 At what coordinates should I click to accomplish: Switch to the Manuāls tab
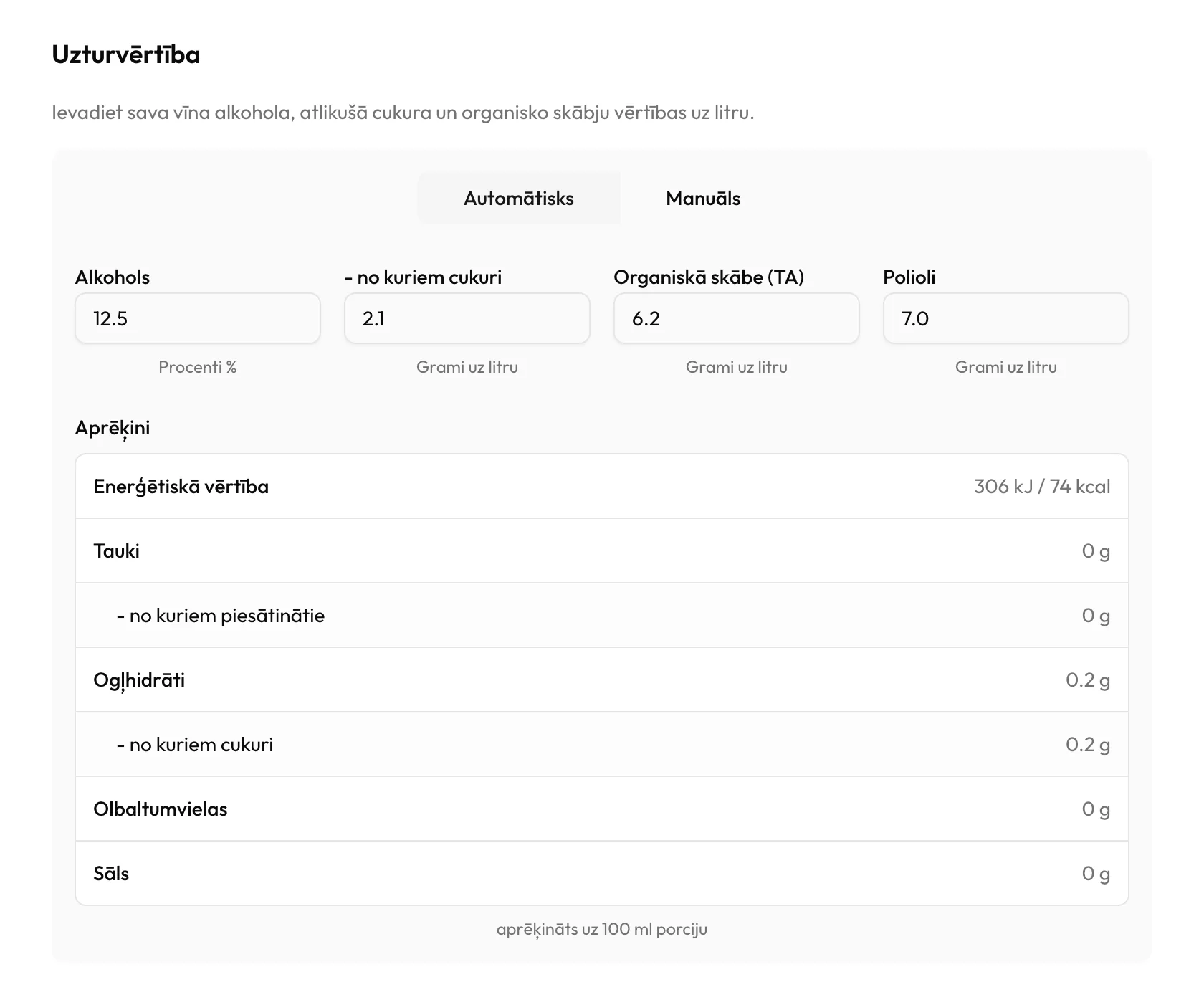(x=703, y=199)
